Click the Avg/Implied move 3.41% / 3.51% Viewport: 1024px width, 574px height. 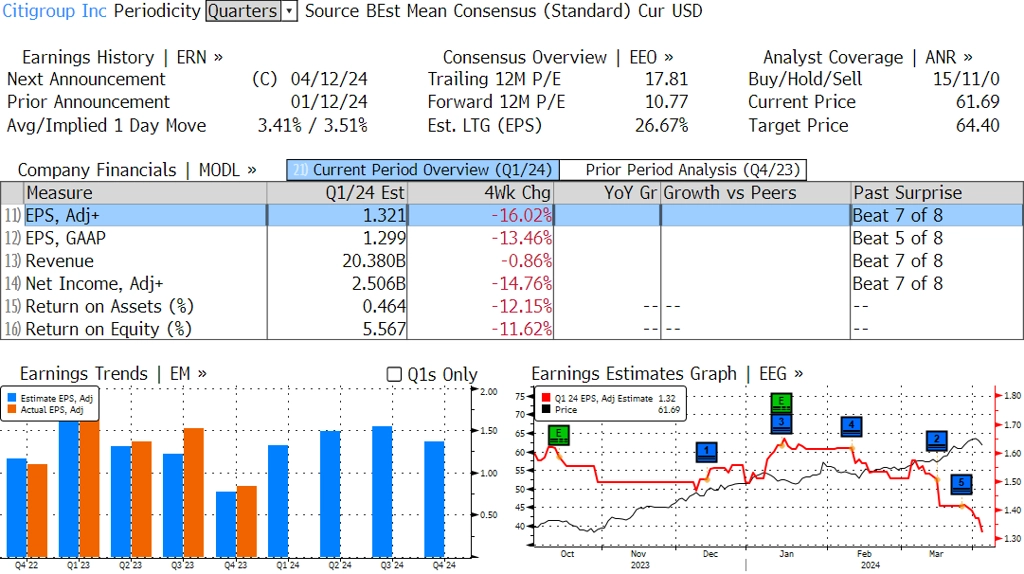tap(312, 125)
